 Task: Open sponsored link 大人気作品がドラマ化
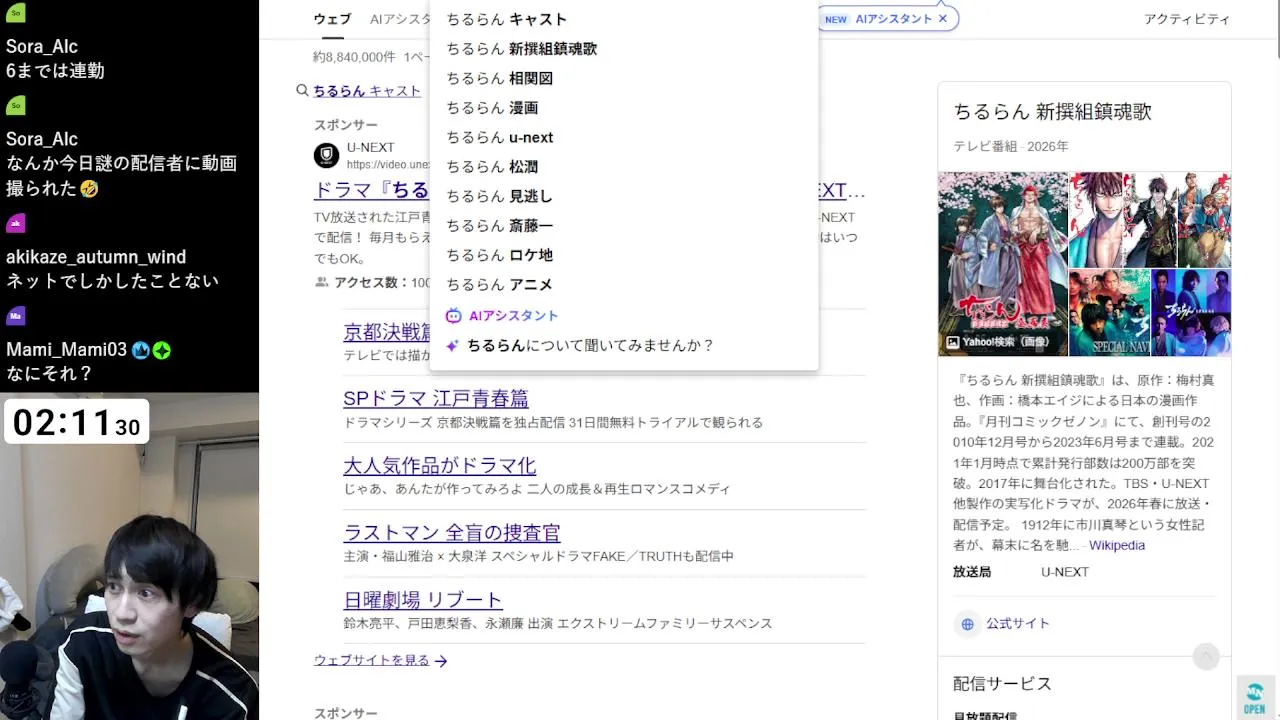tap(440, 465)
